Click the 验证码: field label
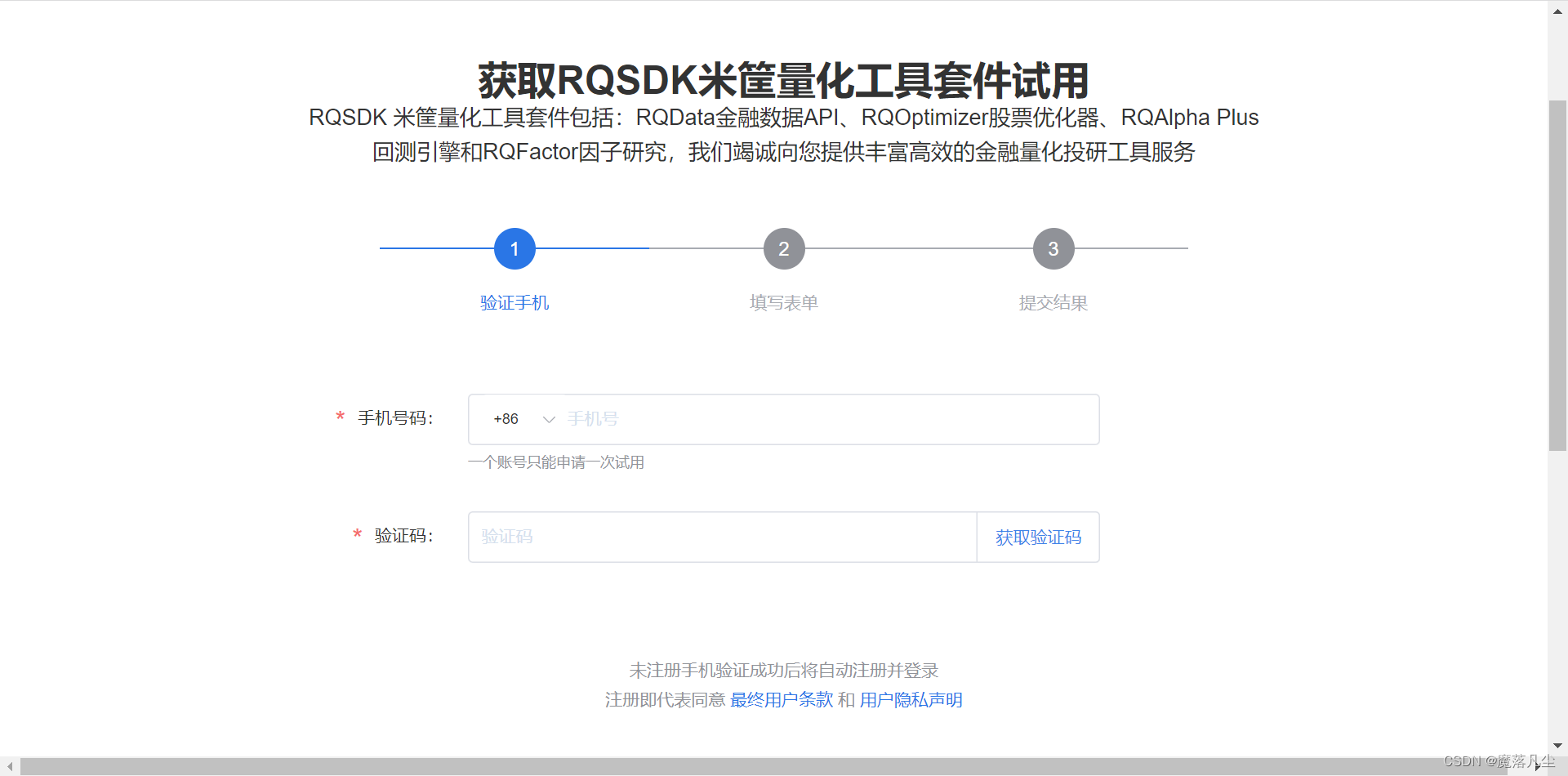 point(404,536)
